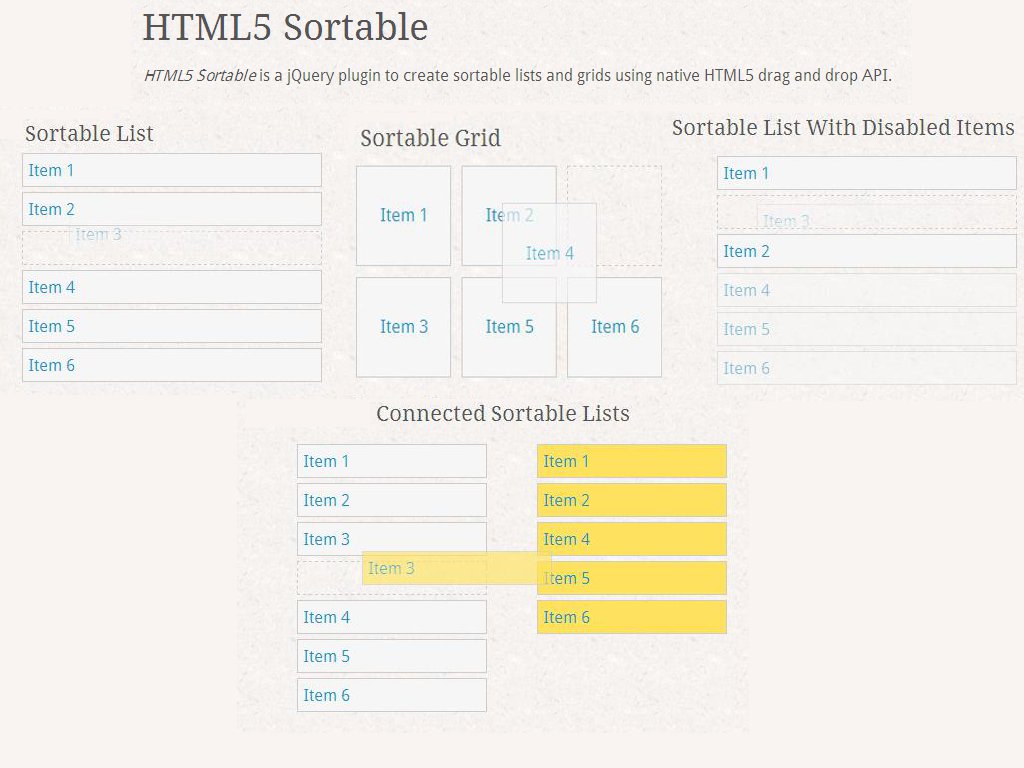Select Item 1 in Sortable List
1024x768 pixels.
(x=172, y=170)
